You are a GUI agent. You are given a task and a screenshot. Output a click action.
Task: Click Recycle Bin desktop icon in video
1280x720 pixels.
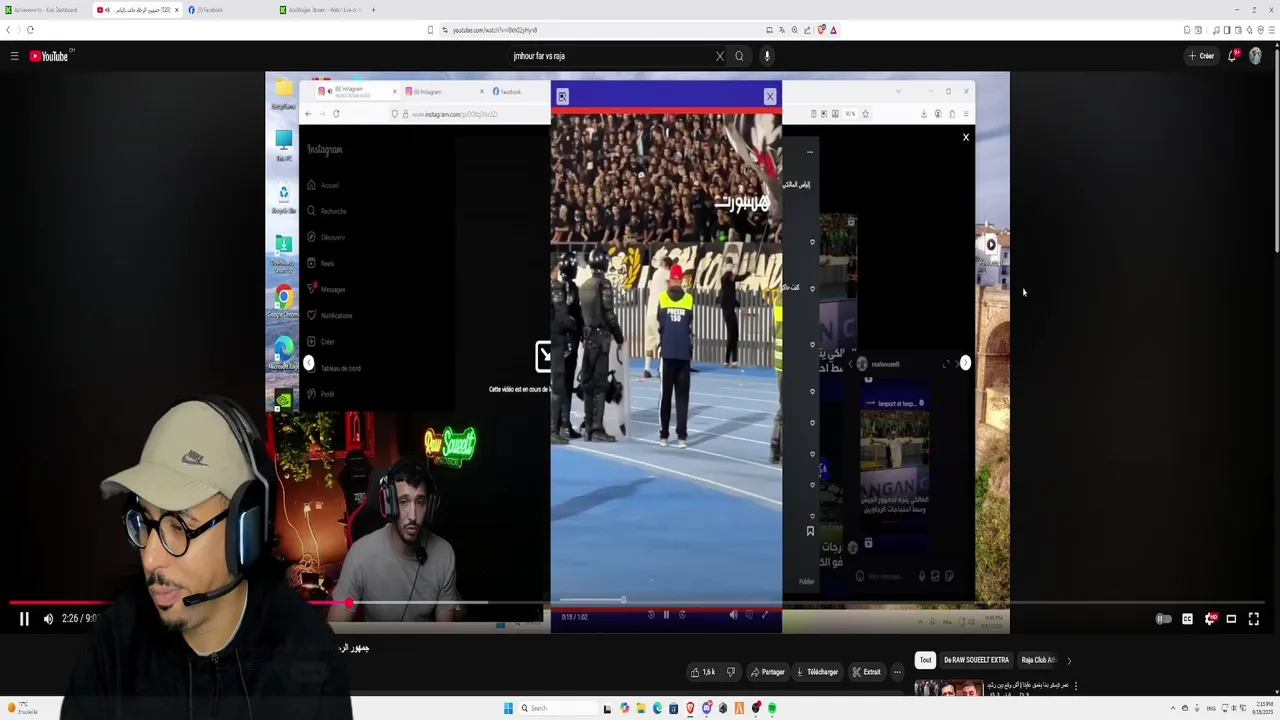(283, 197)
